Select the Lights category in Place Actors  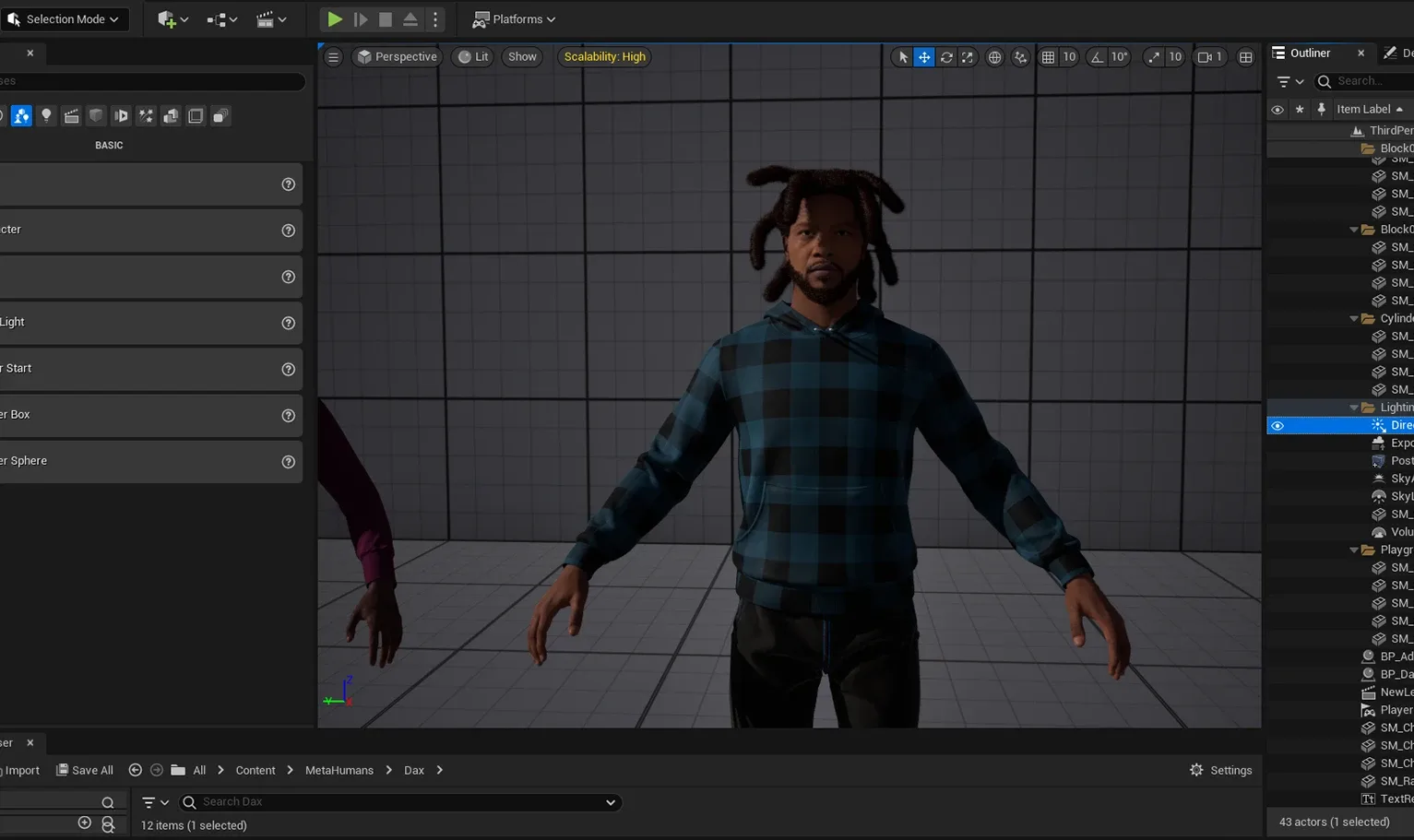click(46, 115)
